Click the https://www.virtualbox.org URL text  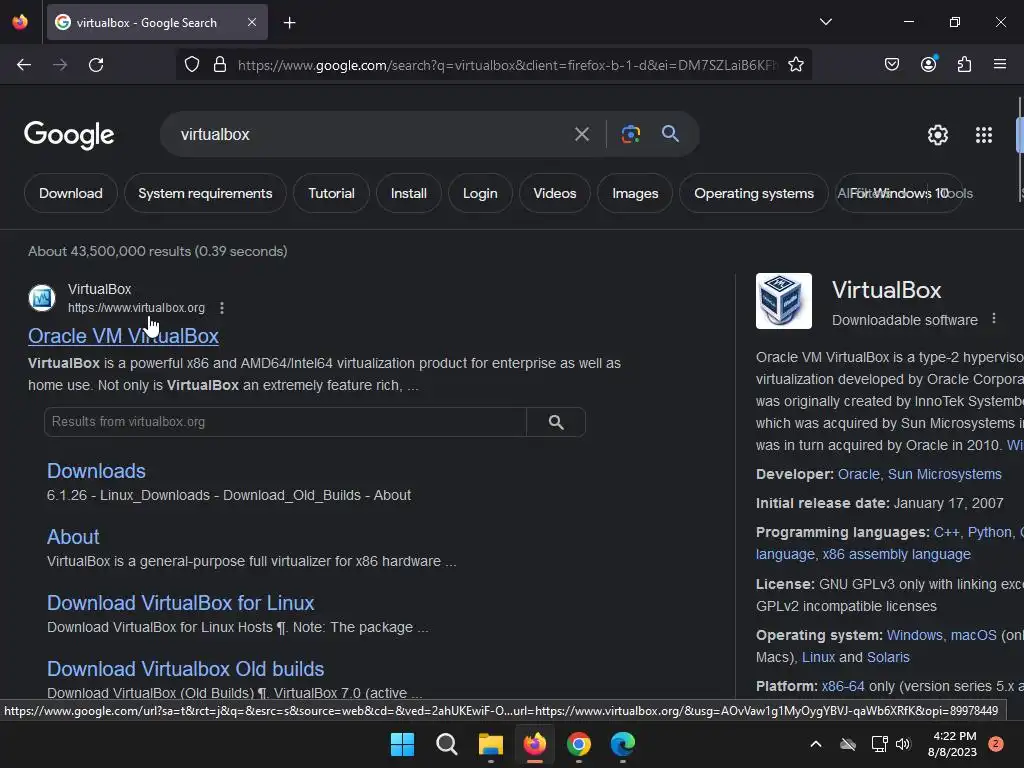click(136, 308)
